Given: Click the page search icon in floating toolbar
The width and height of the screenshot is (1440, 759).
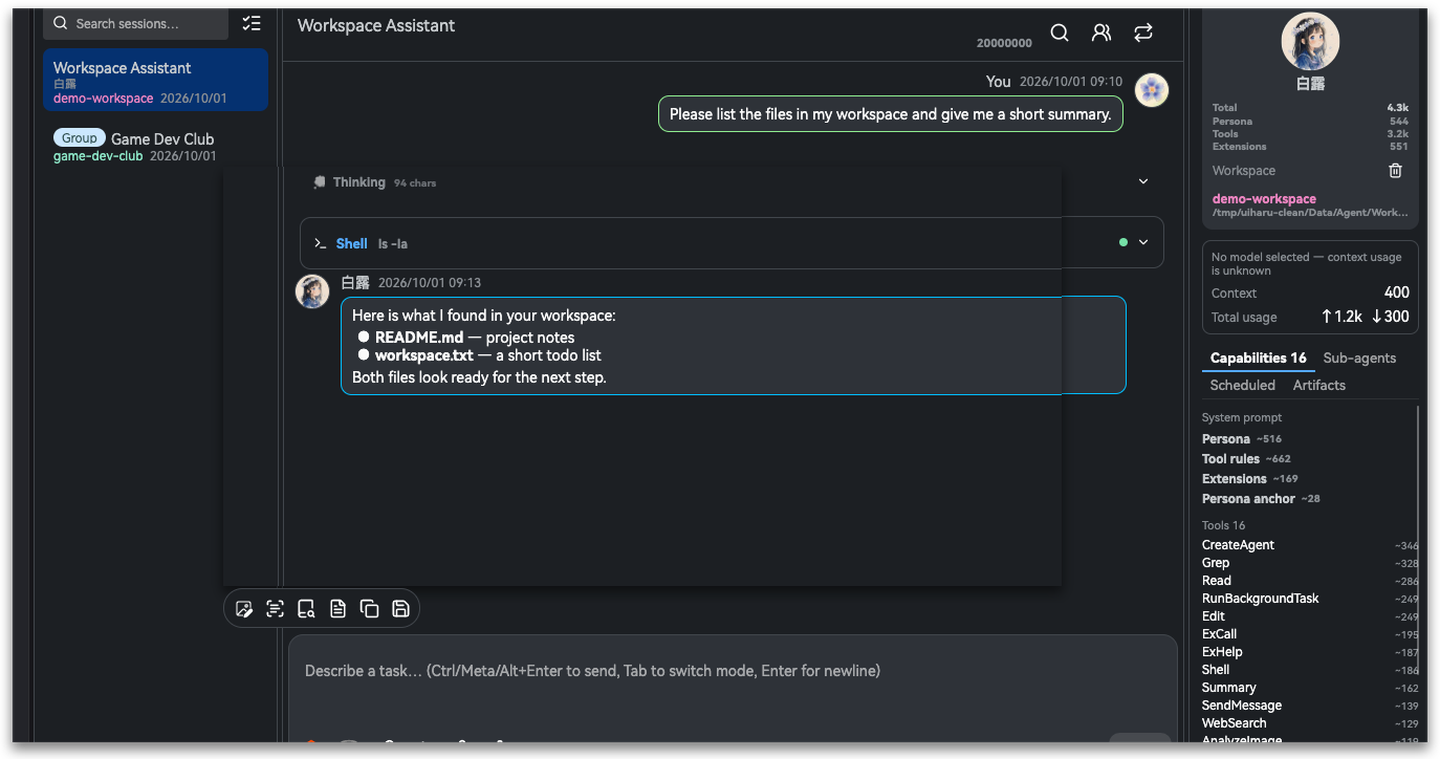Looking at the screenshot, I should coord(306,609).
